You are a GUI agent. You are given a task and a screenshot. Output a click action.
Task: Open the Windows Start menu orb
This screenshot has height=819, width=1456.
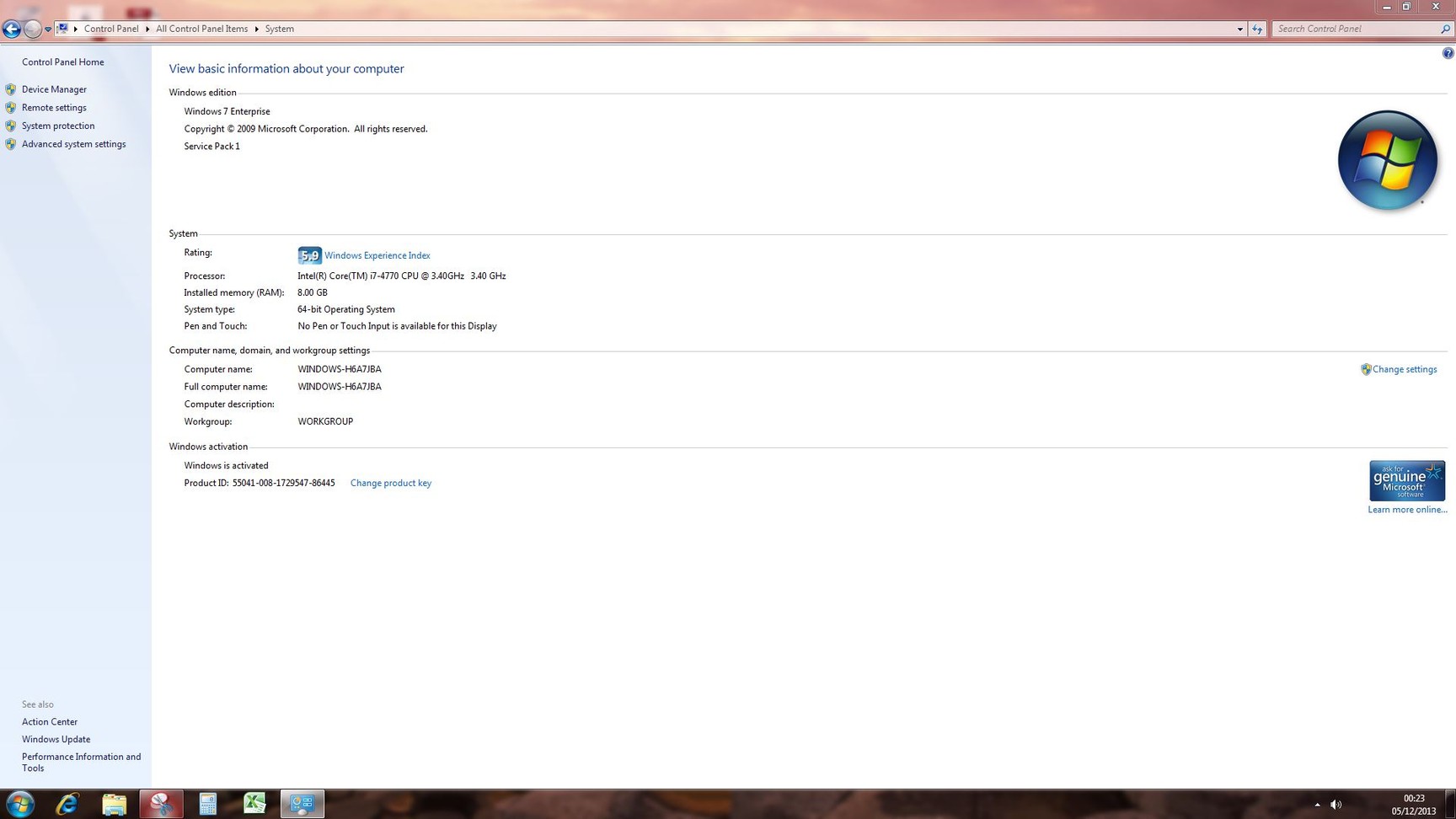tap(19, 804)
